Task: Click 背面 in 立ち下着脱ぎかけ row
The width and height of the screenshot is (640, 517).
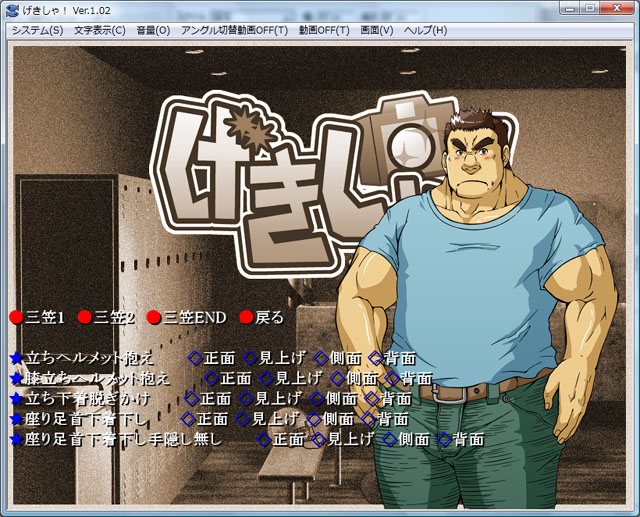Action: (x=388, y=399)
